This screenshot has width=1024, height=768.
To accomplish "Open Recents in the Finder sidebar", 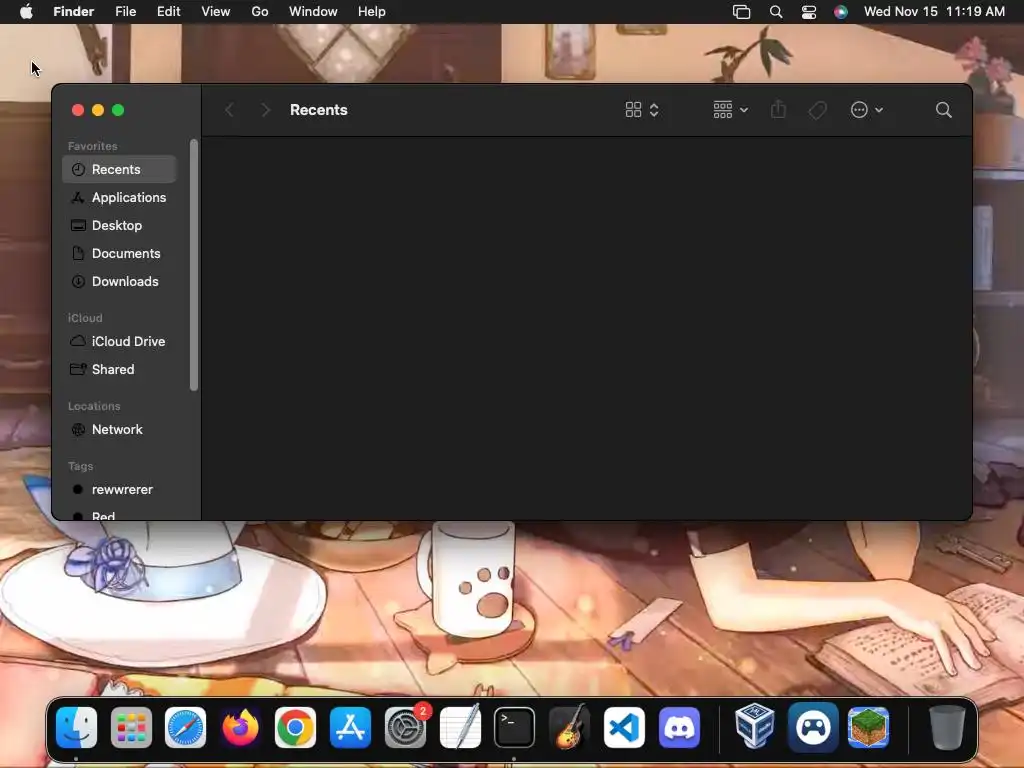I will coord(120,169).
